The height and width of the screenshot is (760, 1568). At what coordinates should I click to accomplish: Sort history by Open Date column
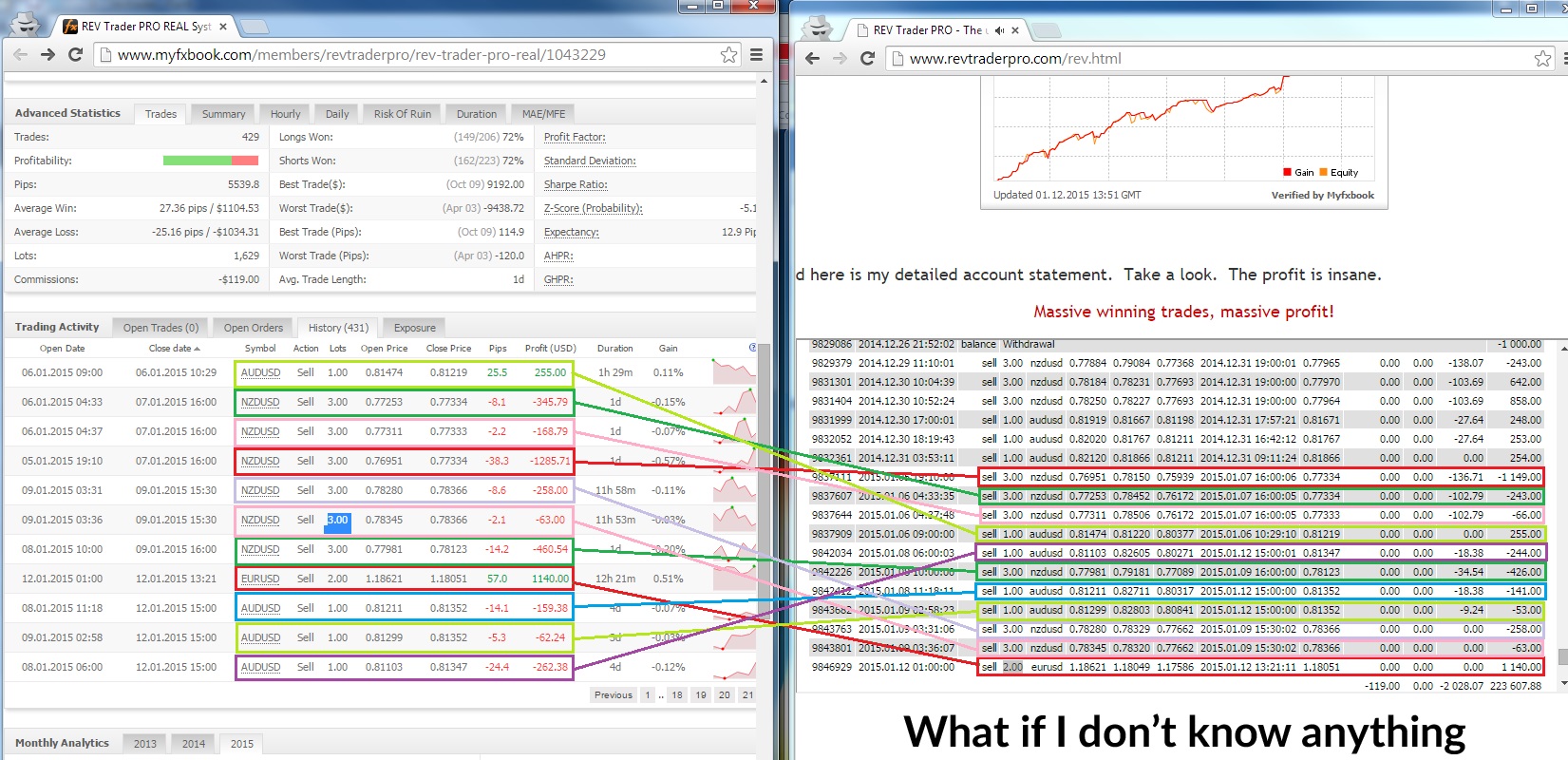[x=63, y=349]
